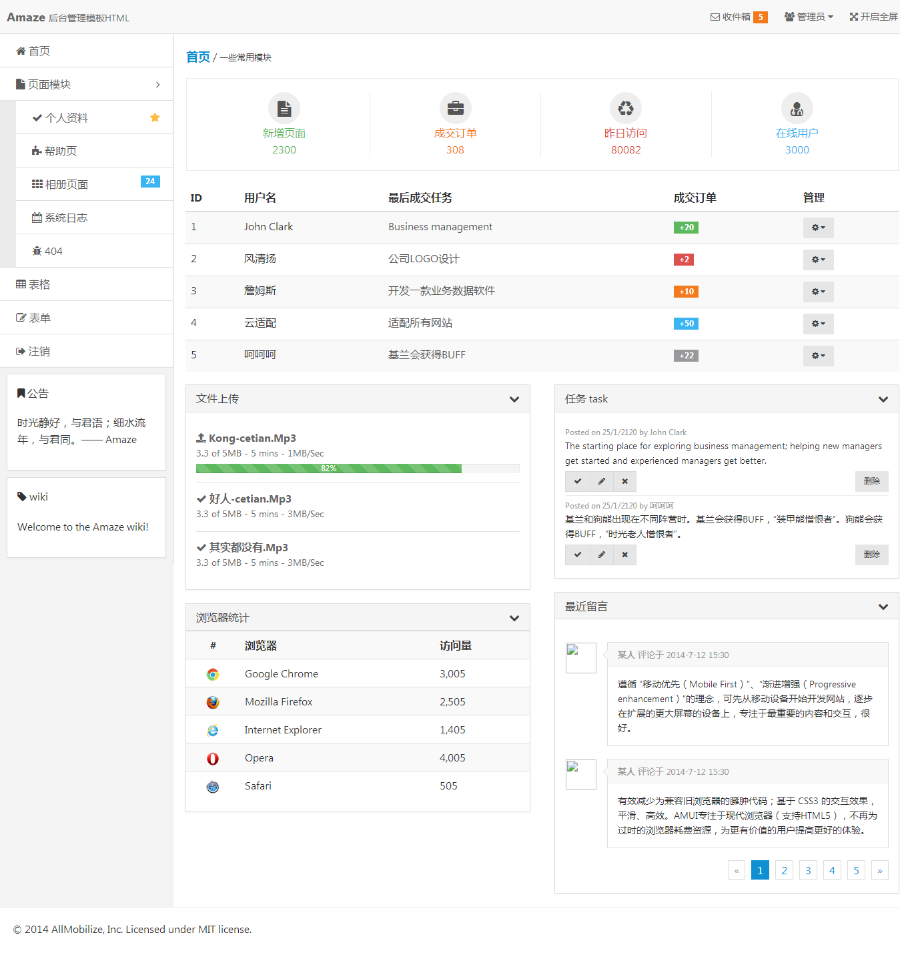Collapse the 浏览器统计 panel

[x=514, y=618]
